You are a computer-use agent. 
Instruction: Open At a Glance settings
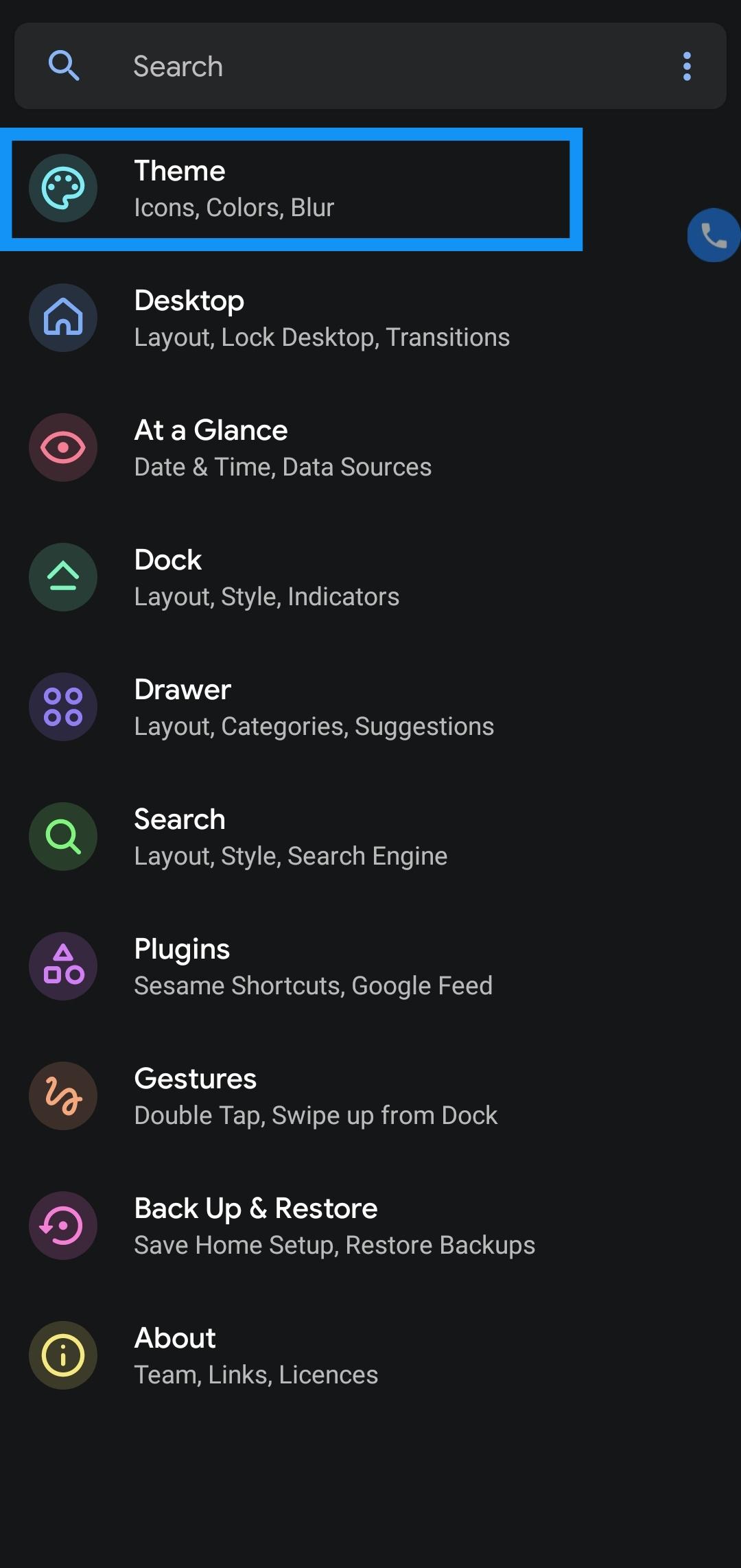[x=370, y=447]
